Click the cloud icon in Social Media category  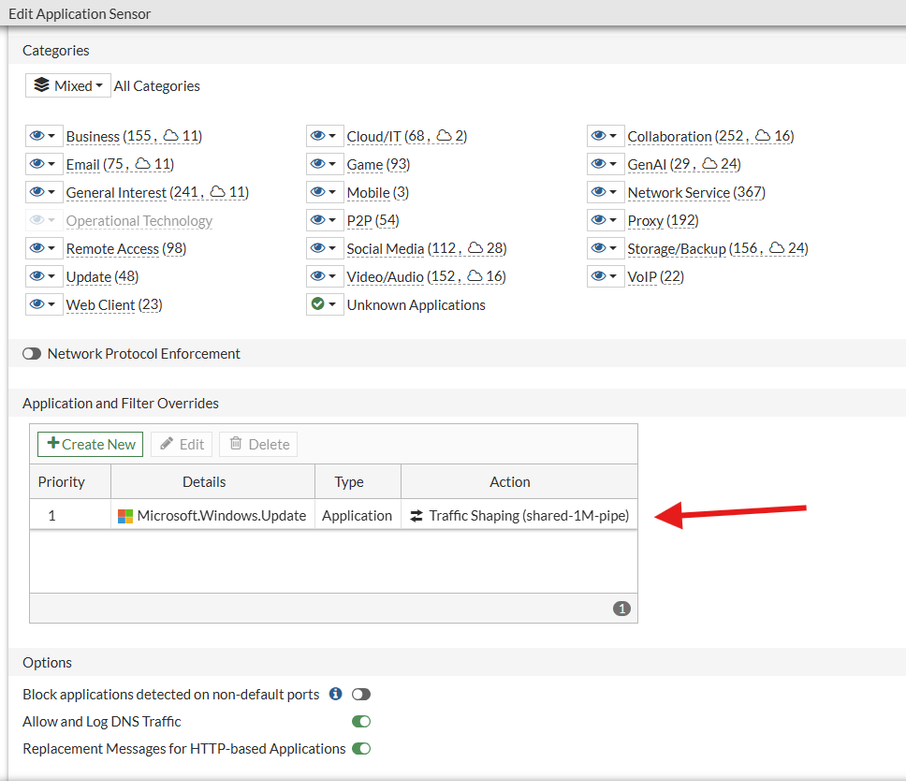[x=475, y=248]
